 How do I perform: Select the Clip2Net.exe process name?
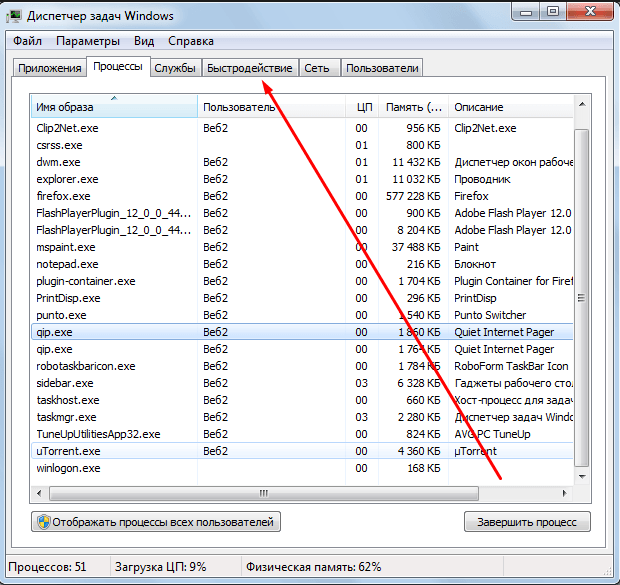(x=67, y=128)
